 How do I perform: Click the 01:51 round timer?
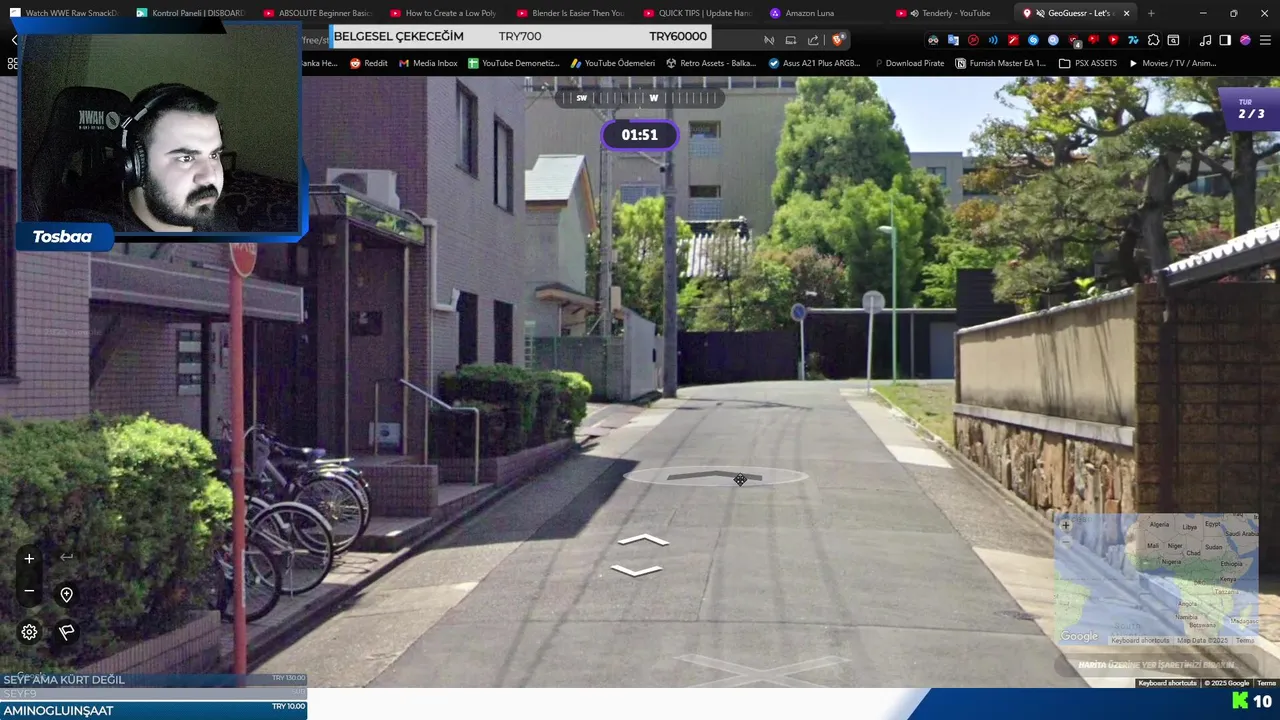point(640,135)
